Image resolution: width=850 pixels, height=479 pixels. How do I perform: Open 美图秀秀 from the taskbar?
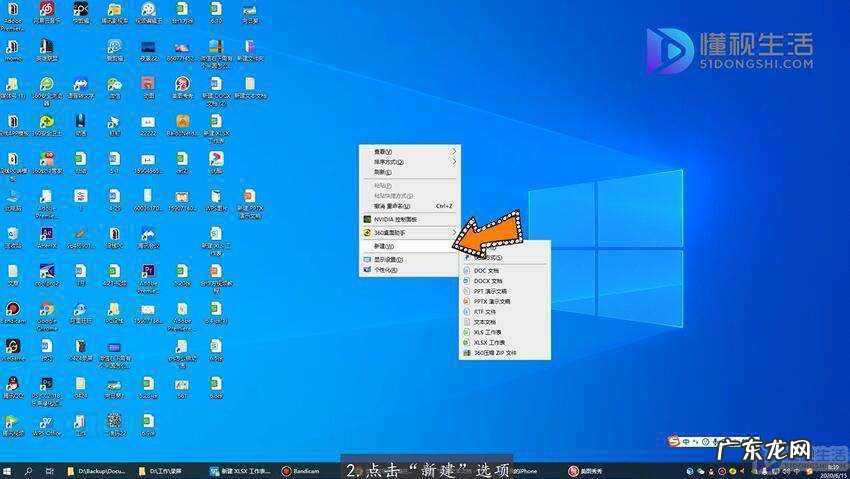point(584,470)
